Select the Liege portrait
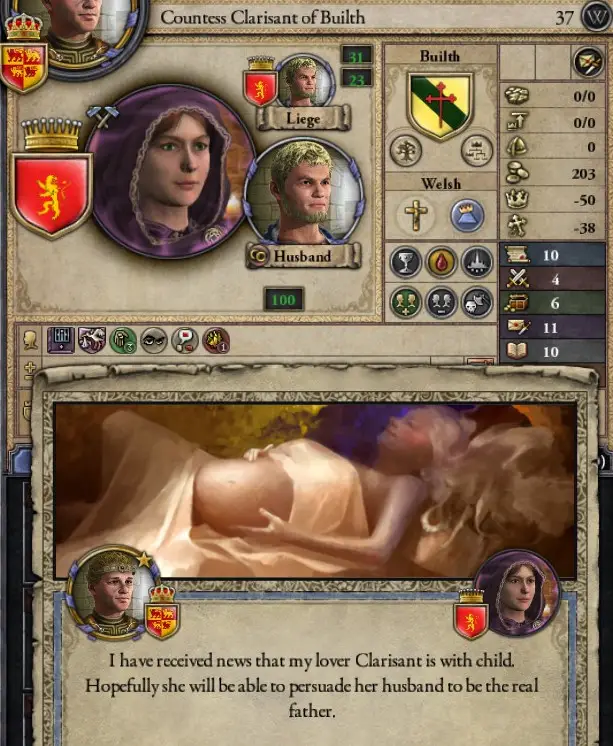The image size is (613, 746). pos(304,81)
